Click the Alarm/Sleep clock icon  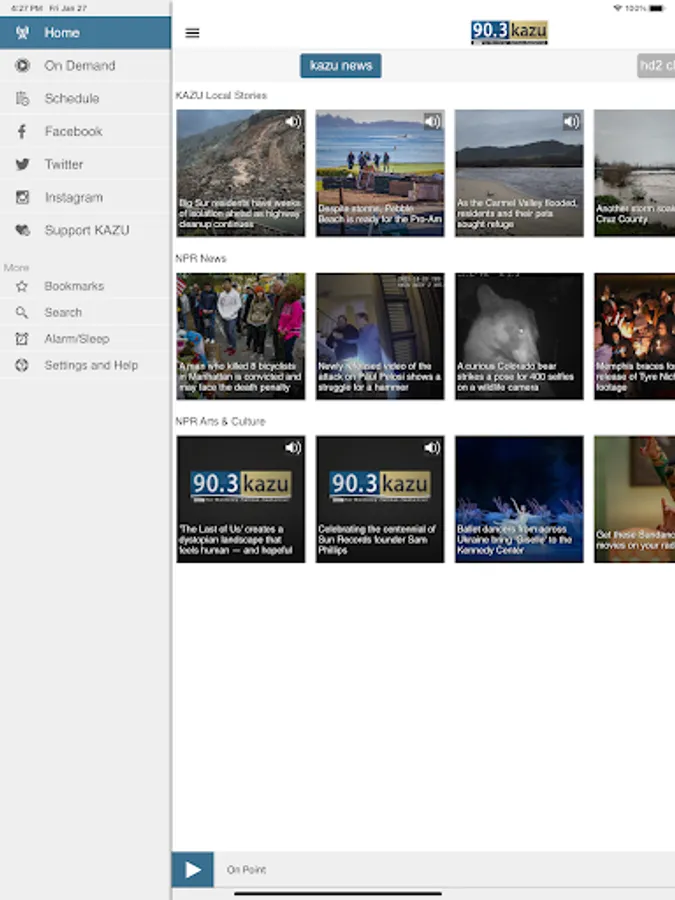click(x=22, y=339)
